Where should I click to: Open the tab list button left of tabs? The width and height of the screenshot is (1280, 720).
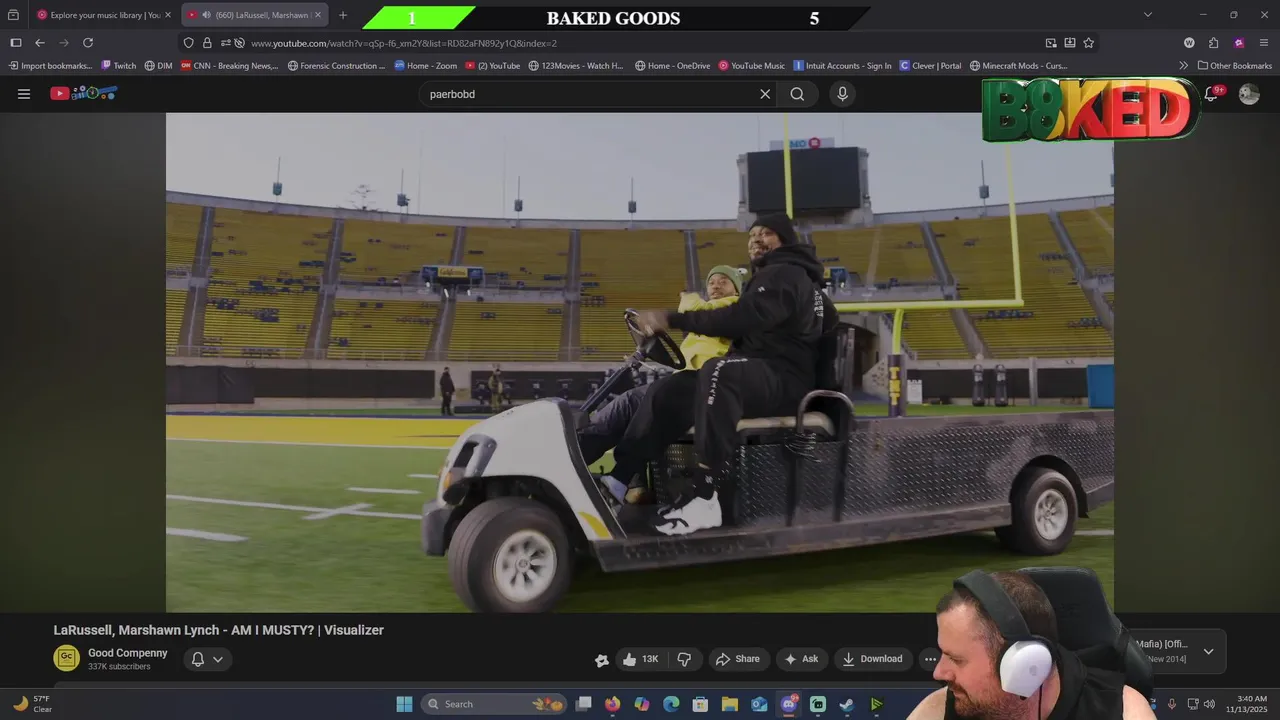pyautogui.click(x=13, y=15)
